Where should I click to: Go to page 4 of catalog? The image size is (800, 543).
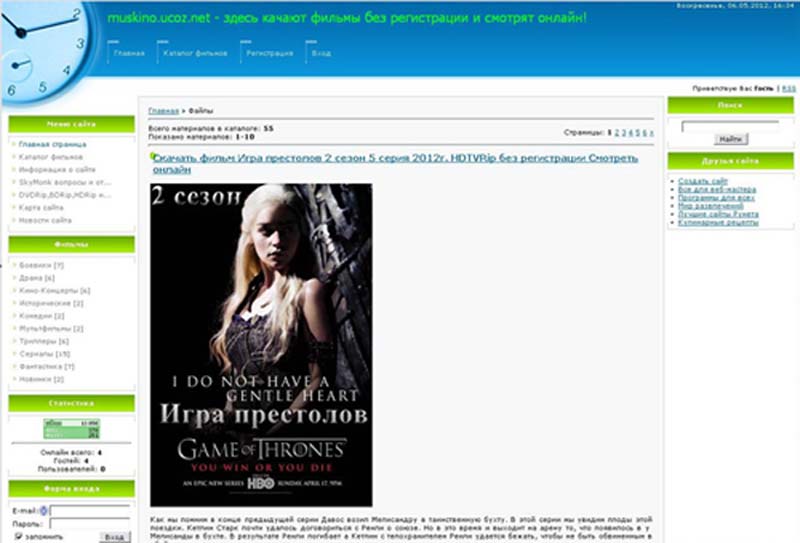point(631,133)
